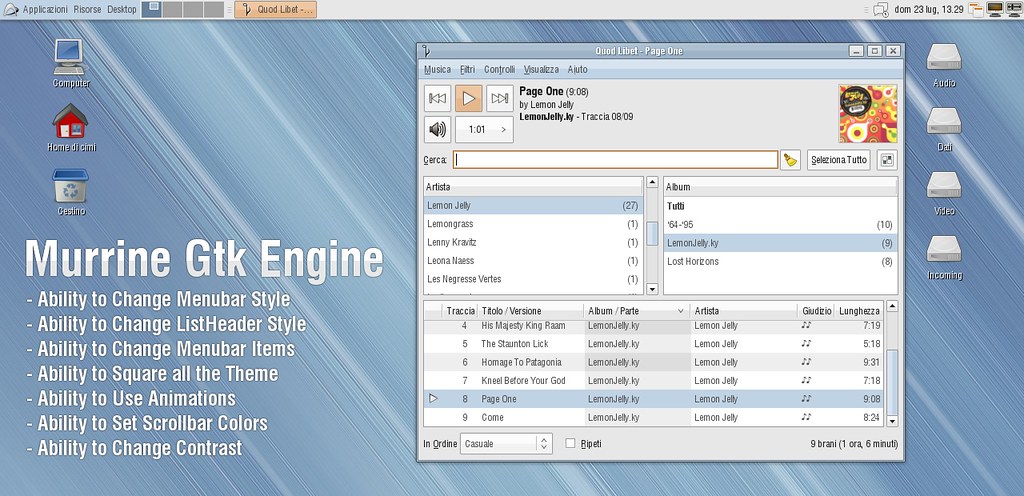Clear the search with the broom icon
Image resolution: width=1024 pixels, height=496 pixels.
[791, 160]
